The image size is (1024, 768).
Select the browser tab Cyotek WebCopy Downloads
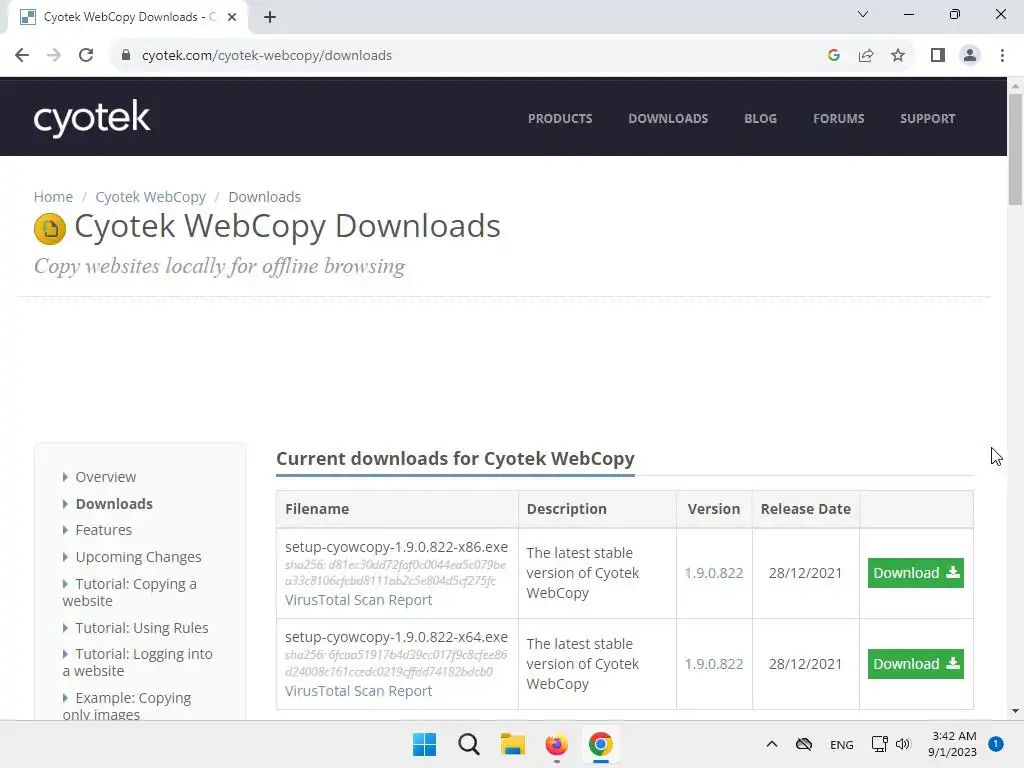[x=127, y=17]
